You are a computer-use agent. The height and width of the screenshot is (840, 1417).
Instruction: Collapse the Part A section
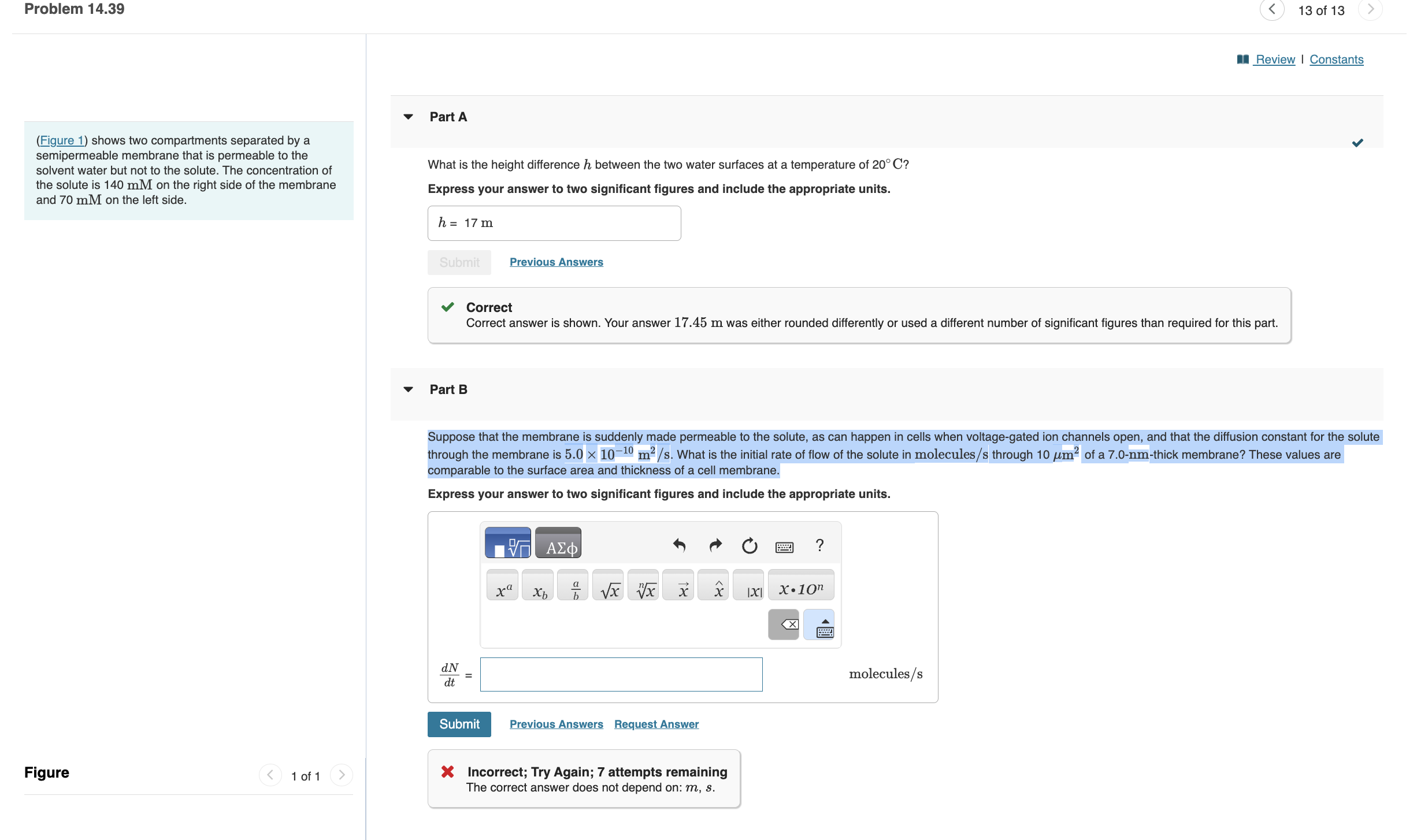408,117
